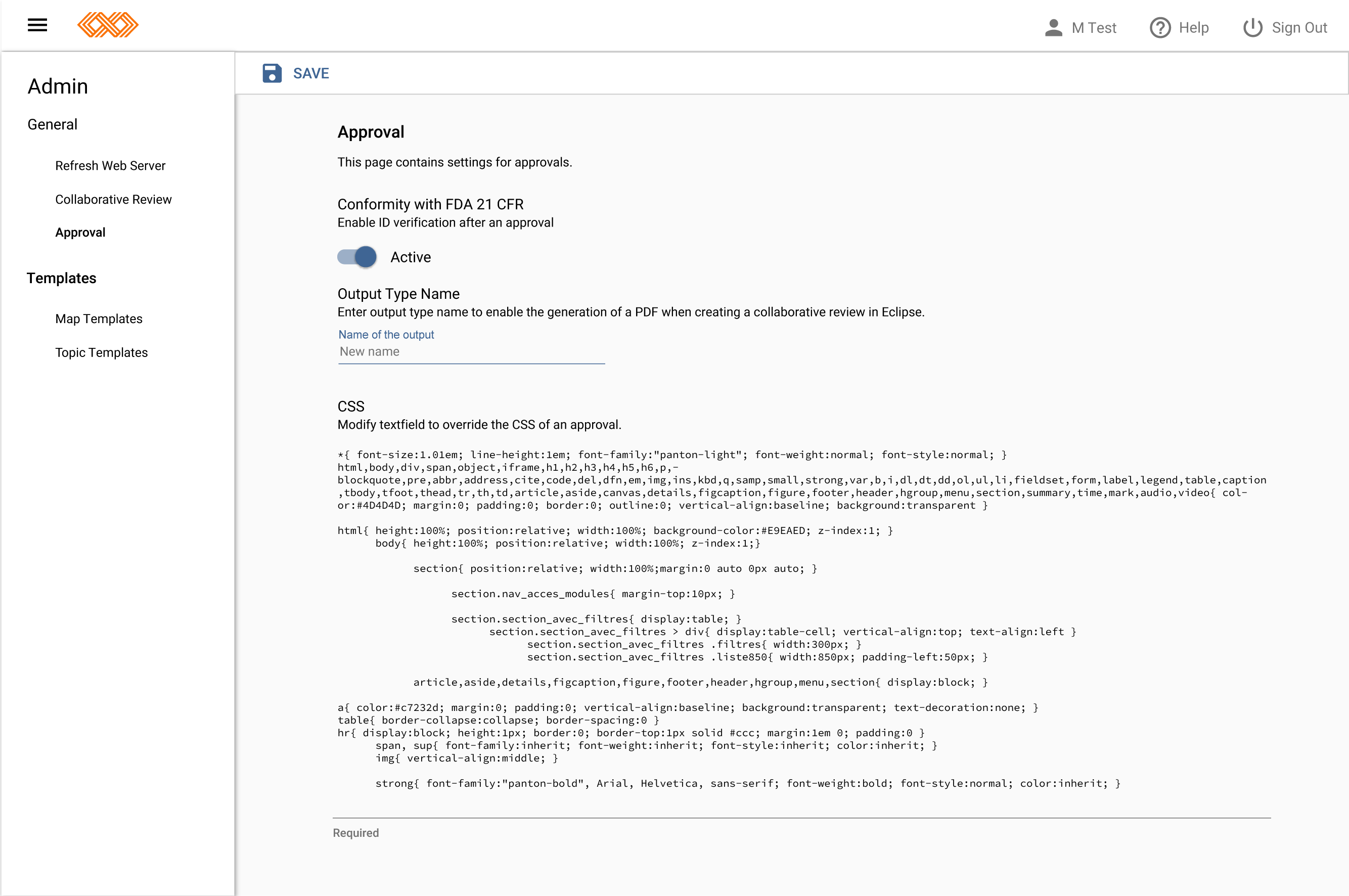
Task: Open Map Templates page
Action: 99,319
